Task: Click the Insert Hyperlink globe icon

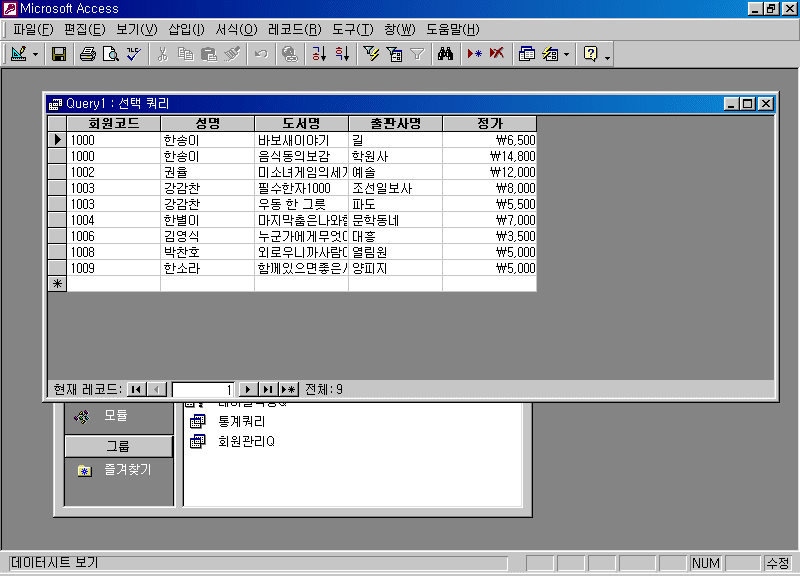Action: (290, 54)
